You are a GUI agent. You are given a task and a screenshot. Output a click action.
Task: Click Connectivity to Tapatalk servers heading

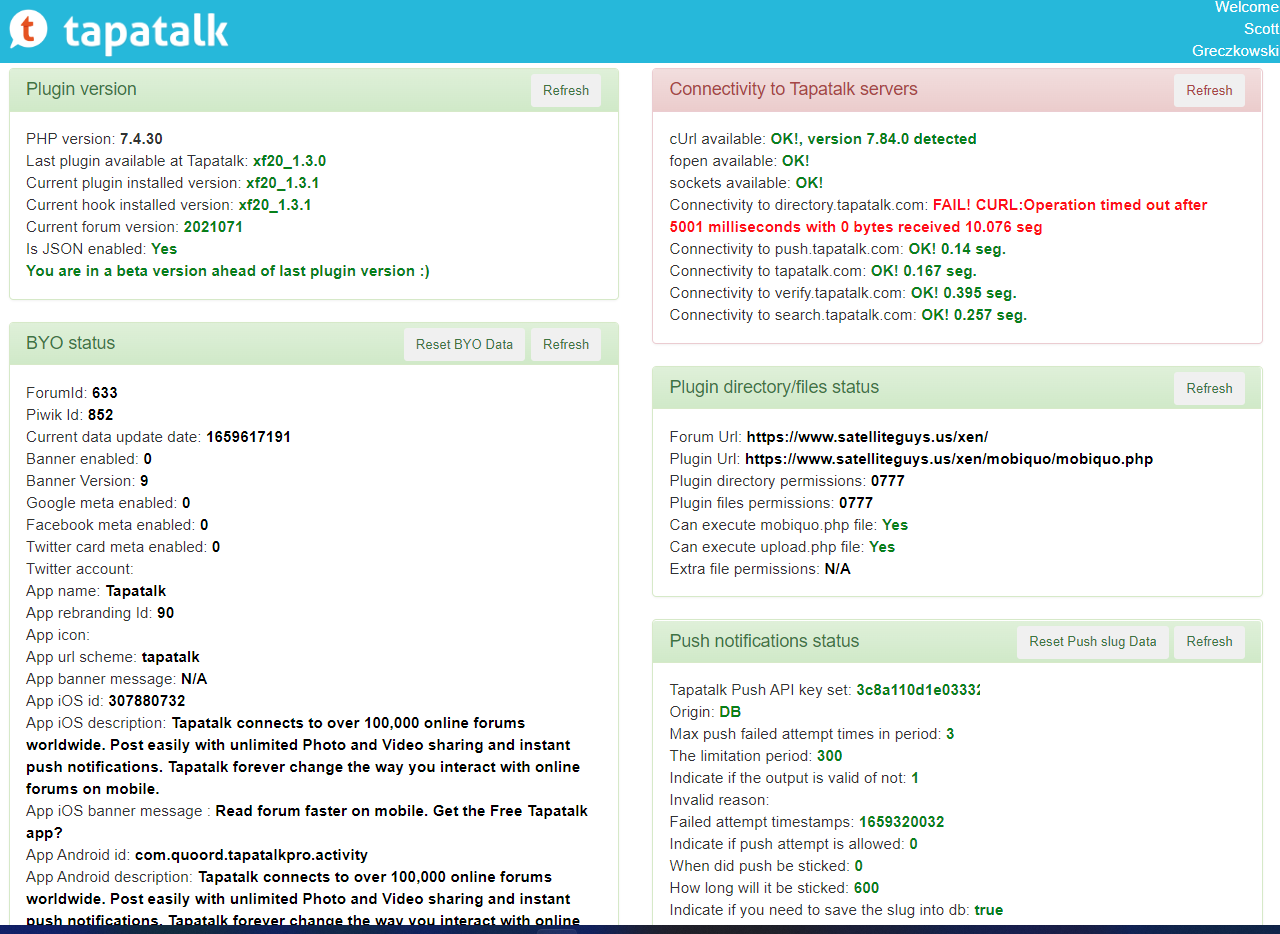(793, 89)
